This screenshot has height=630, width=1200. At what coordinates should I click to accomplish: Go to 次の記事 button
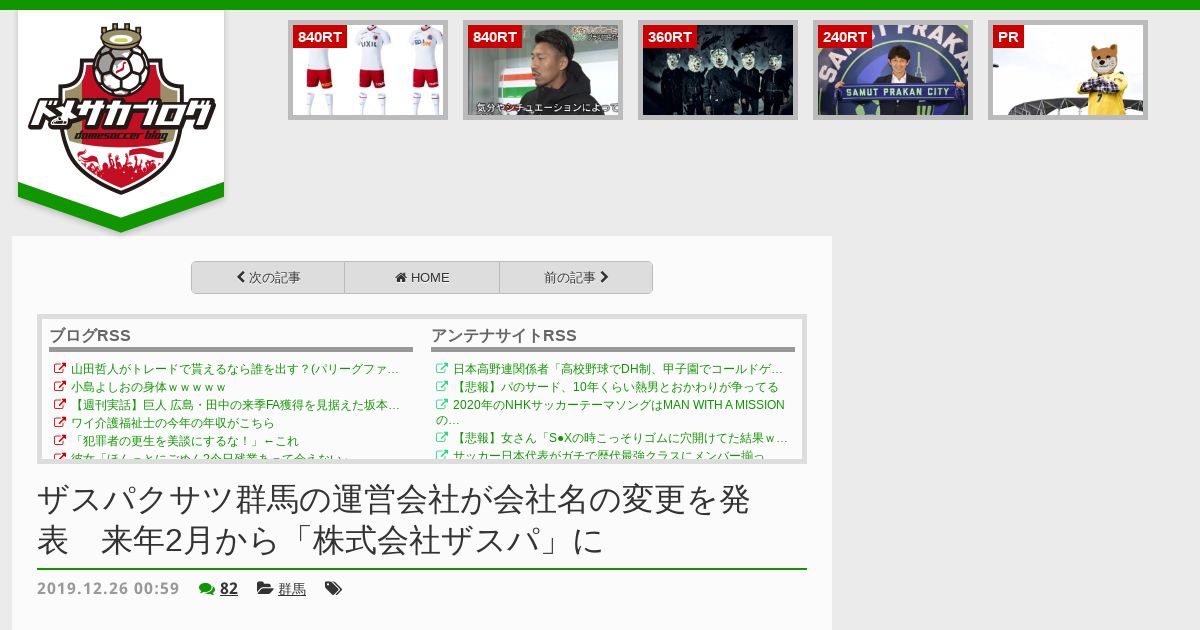click(x=268, y=278)
